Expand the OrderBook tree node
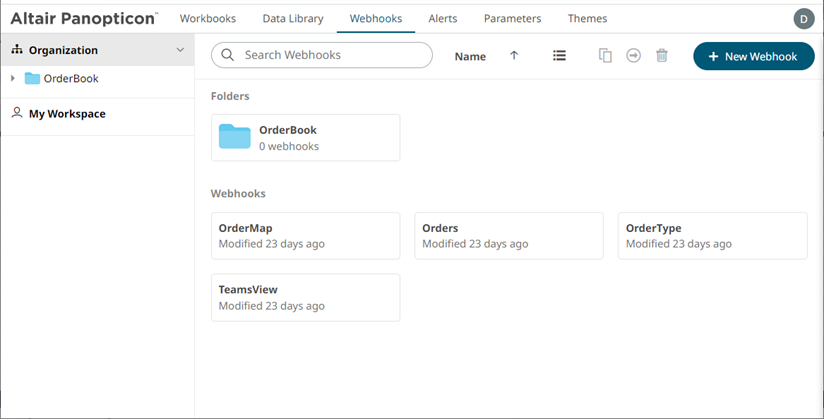This screenshot has width=824, height=419. tap(12, 78)
